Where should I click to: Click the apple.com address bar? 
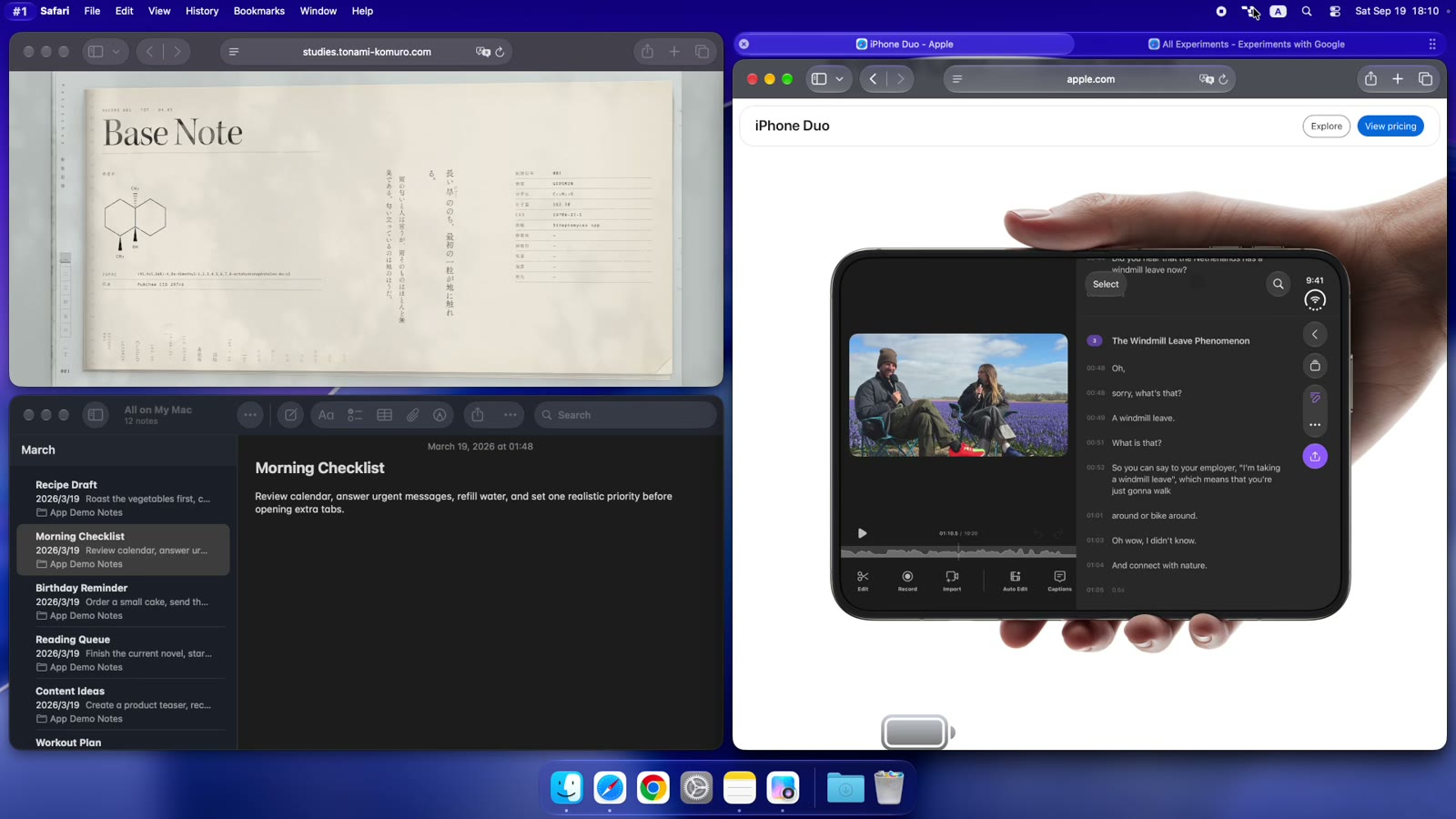pos(1090,79)
